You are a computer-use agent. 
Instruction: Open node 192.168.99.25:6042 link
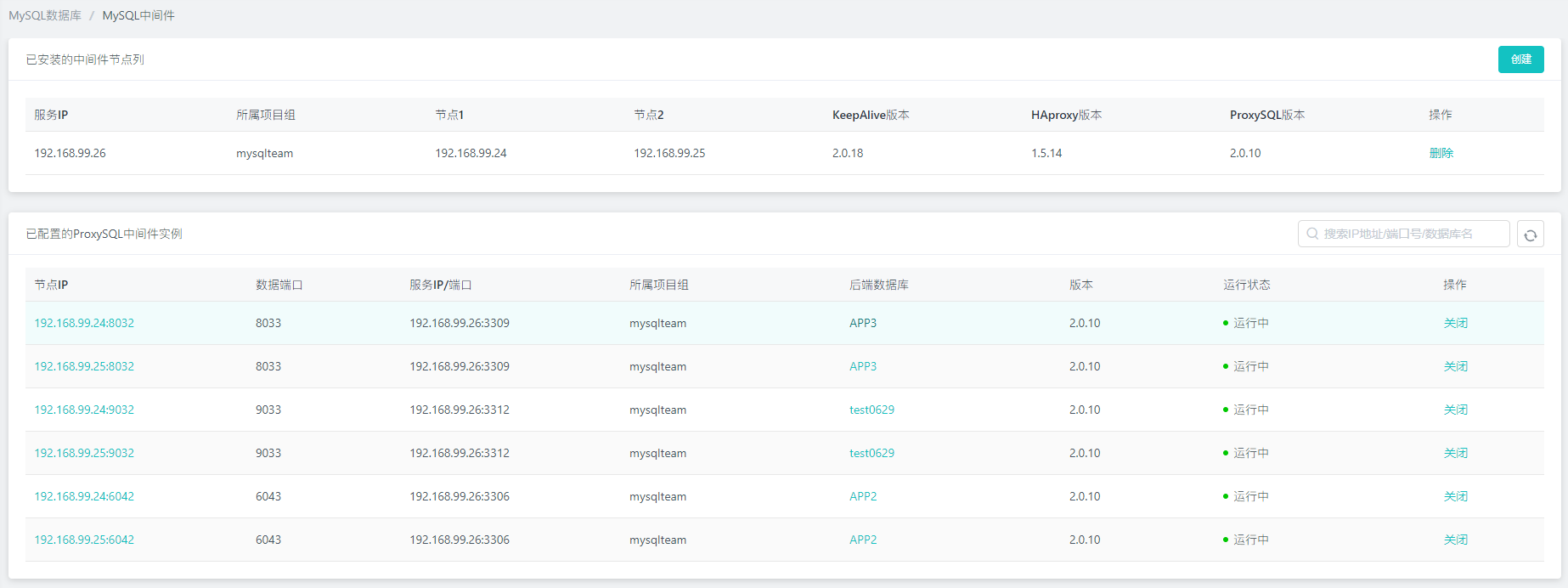point(84,540)
